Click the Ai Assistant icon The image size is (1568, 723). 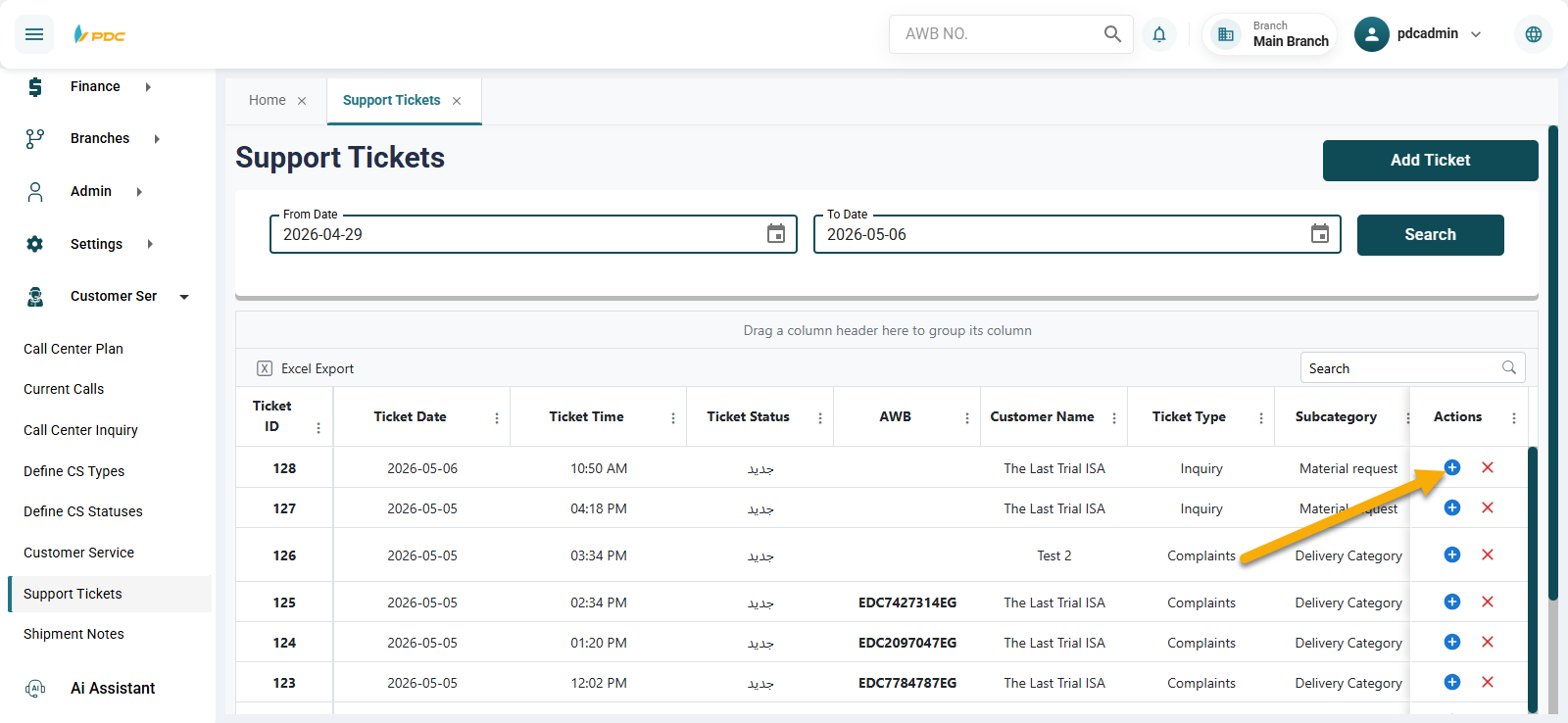coord(35,689)
